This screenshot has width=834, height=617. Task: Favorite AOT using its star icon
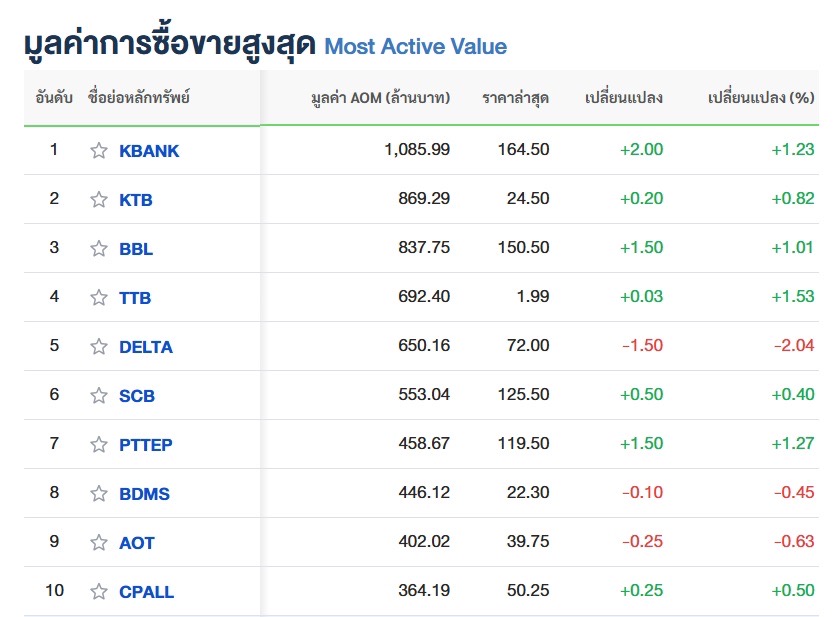(98, 543)
